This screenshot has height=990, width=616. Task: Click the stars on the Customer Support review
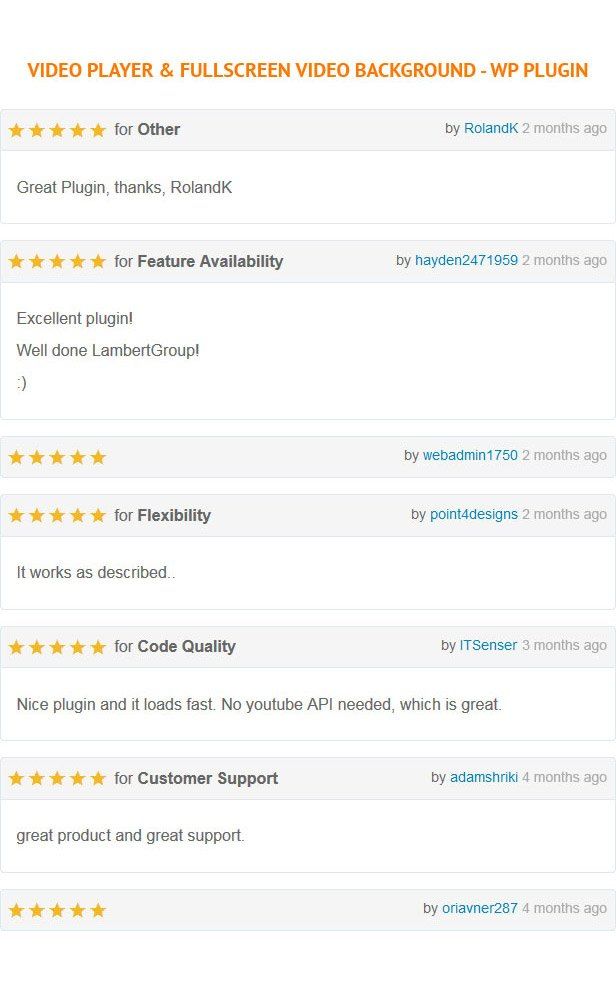(57, 779)
